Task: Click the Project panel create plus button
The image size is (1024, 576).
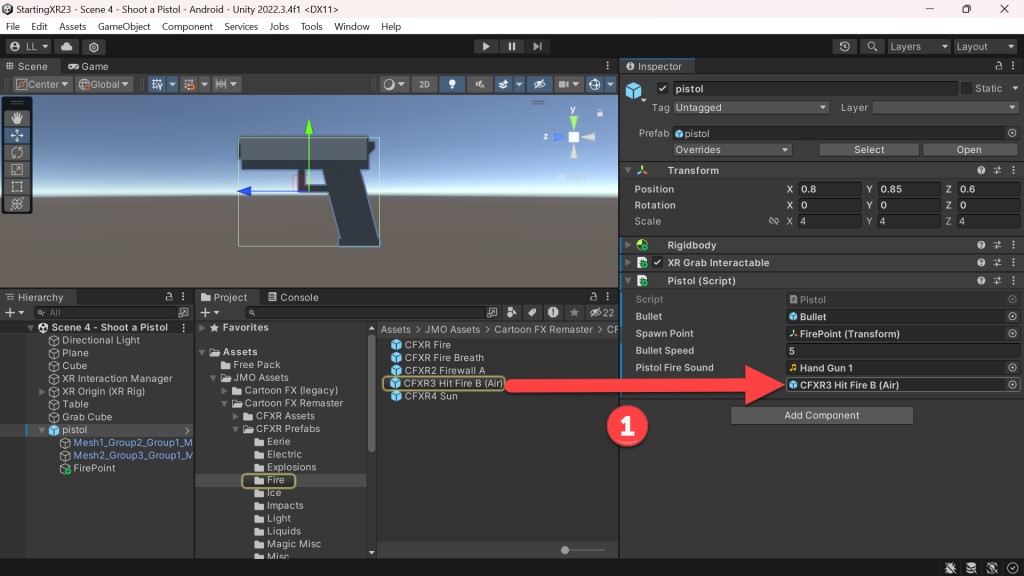Action: [206, 313]
